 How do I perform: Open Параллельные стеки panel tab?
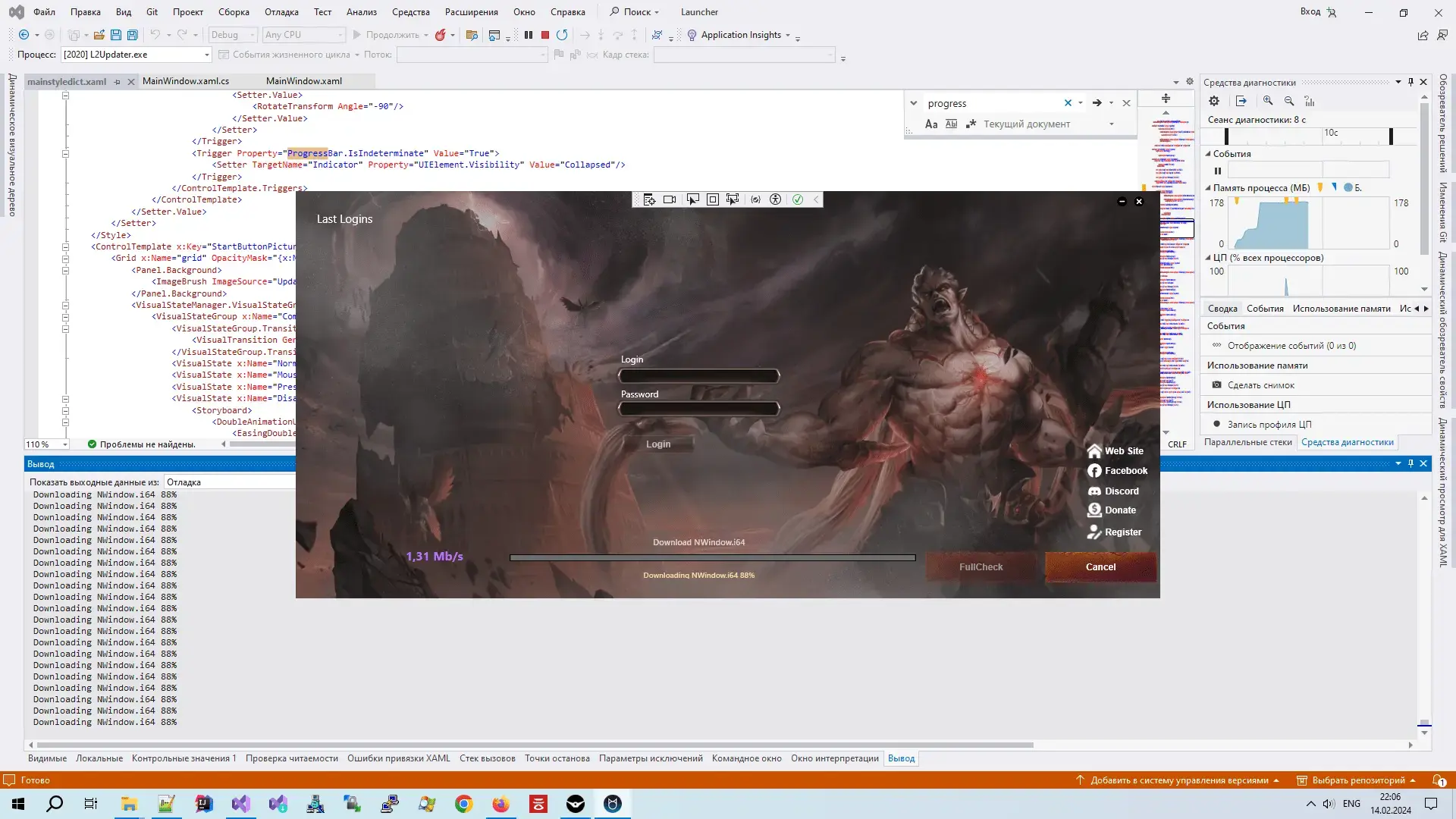[x=1247, y=442]
